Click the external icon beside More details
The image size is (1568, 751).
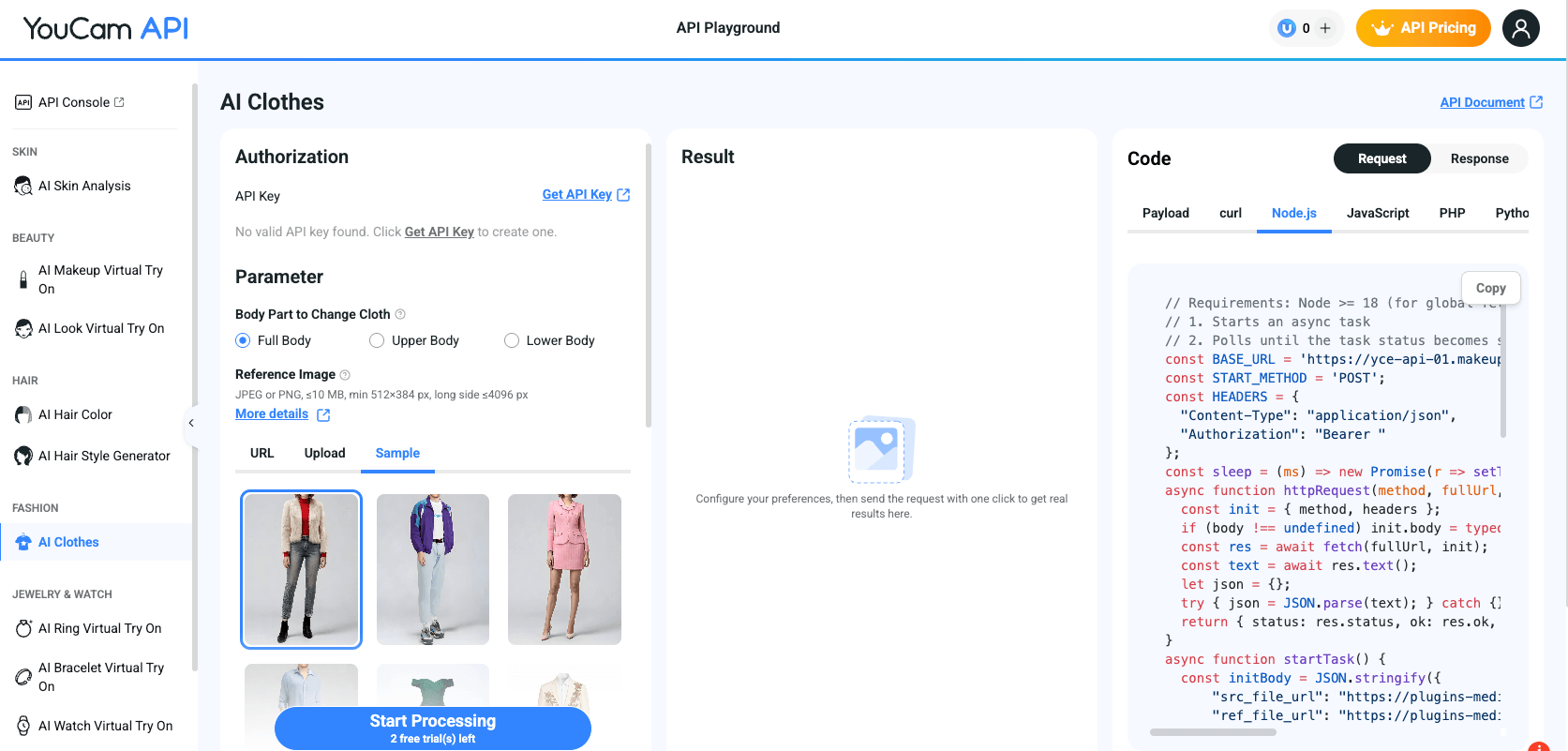pos(323,414)
